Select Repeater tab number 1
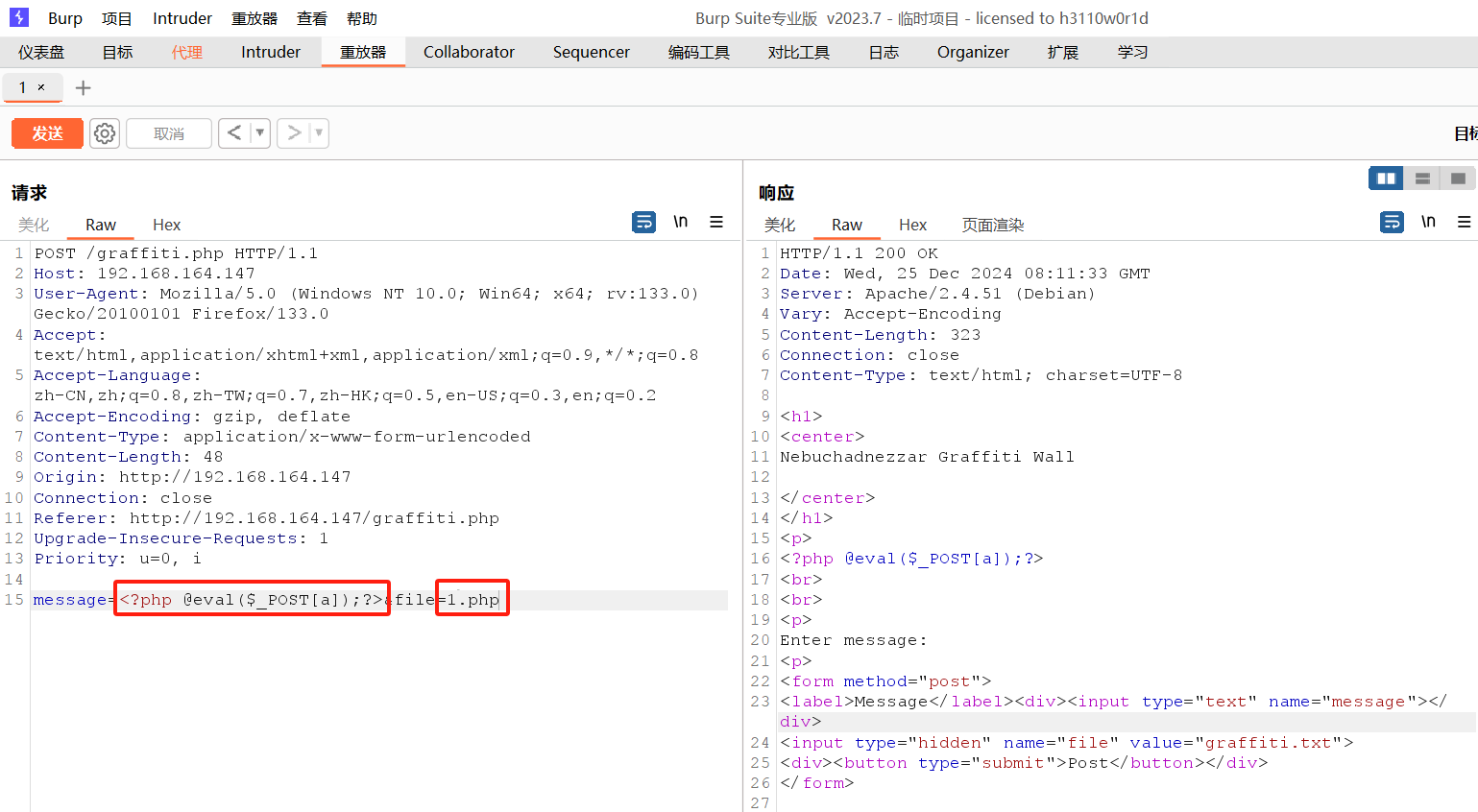 (x=23, y=87)
